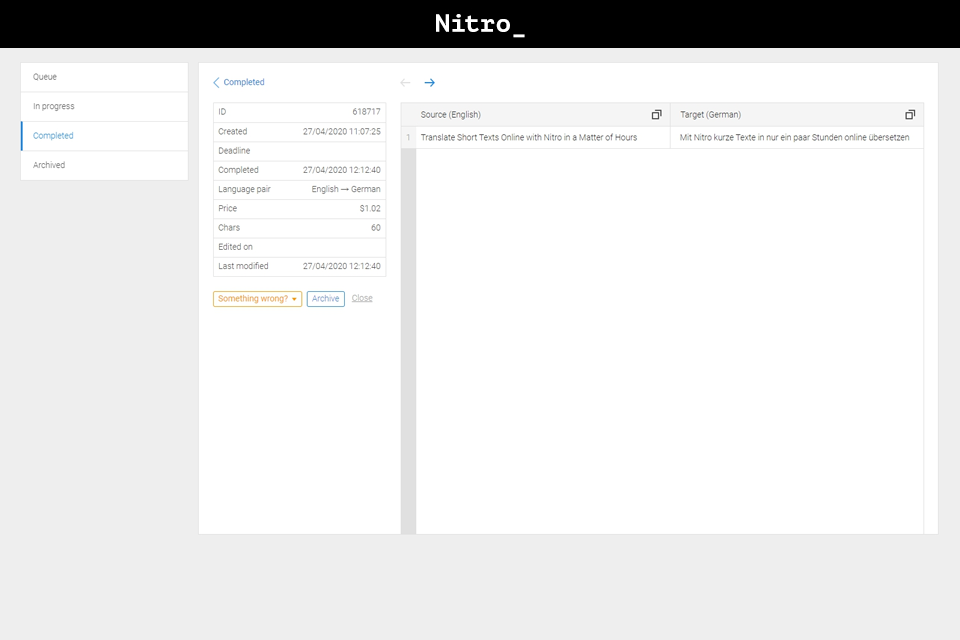
Task: Click the Close link next to Archive
Action: pos(361,298)
